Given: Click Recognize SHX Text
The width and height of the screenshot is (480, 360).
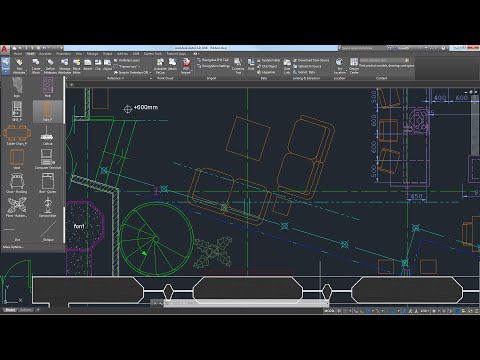Looking at the screenshot, I should click(213, 60).
